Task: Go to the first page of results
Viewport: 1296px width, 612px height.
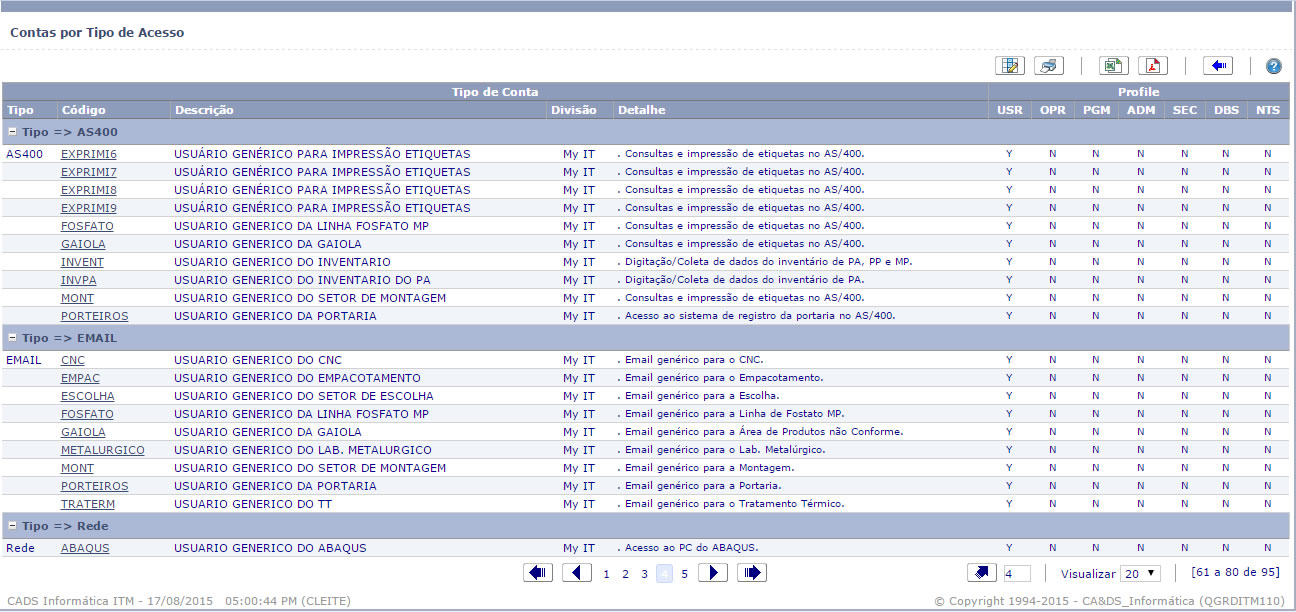Action: [538, 573]
